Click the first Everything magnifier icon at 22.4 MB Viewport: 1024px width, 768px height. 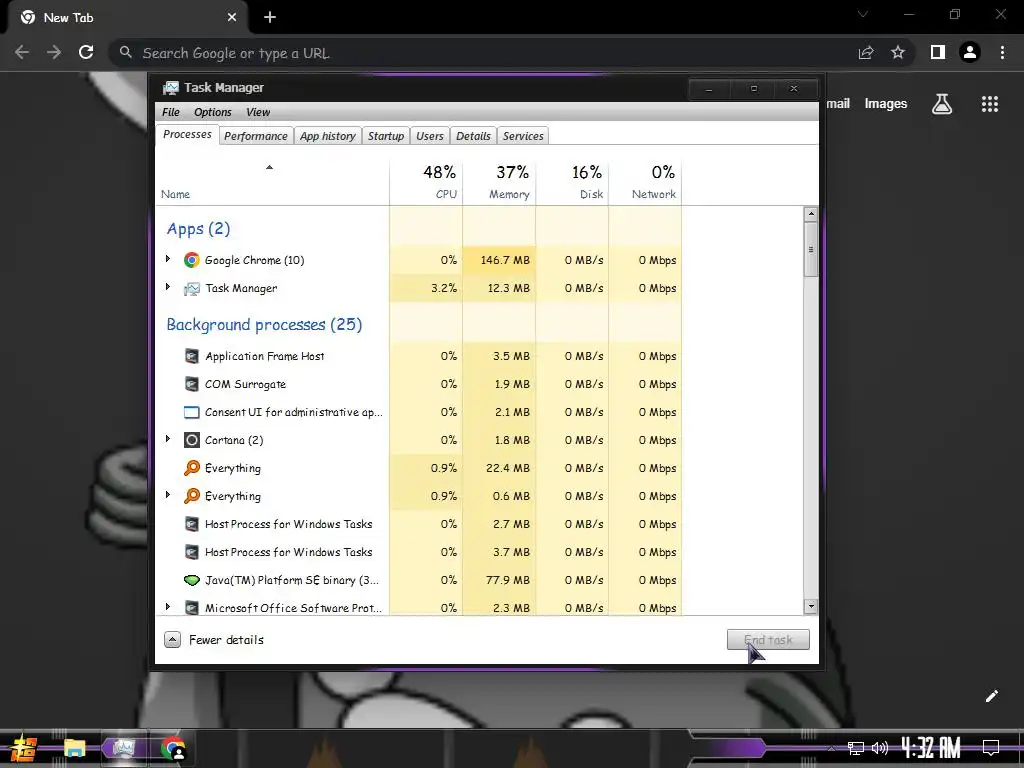point(191,468)
